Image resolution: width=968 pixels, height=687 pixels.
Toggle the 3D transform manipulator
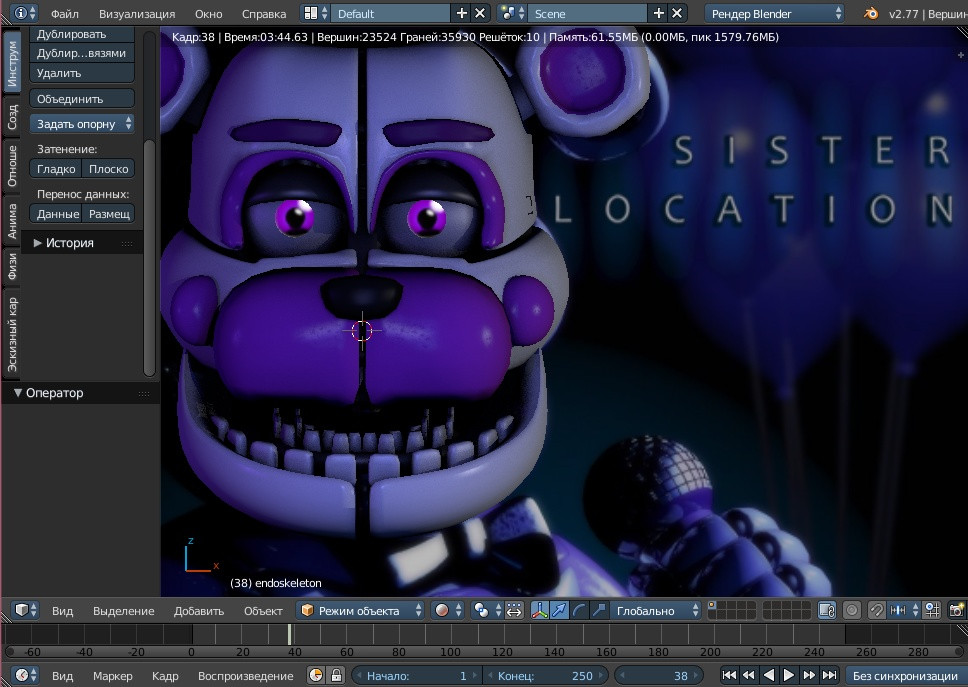(x=540, y=610)
